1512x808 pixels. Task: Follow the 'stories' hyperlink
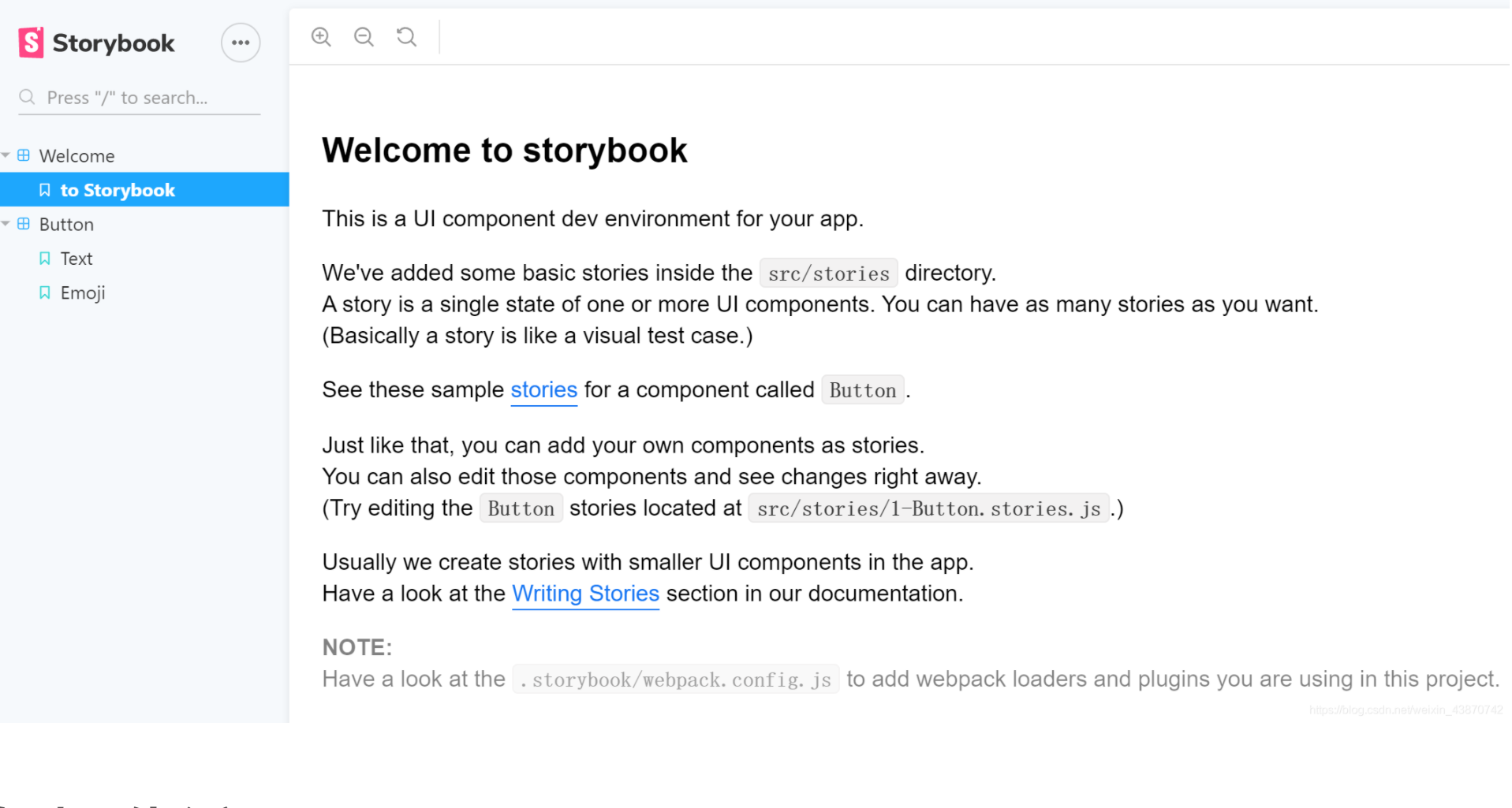(x=544, y=390)
